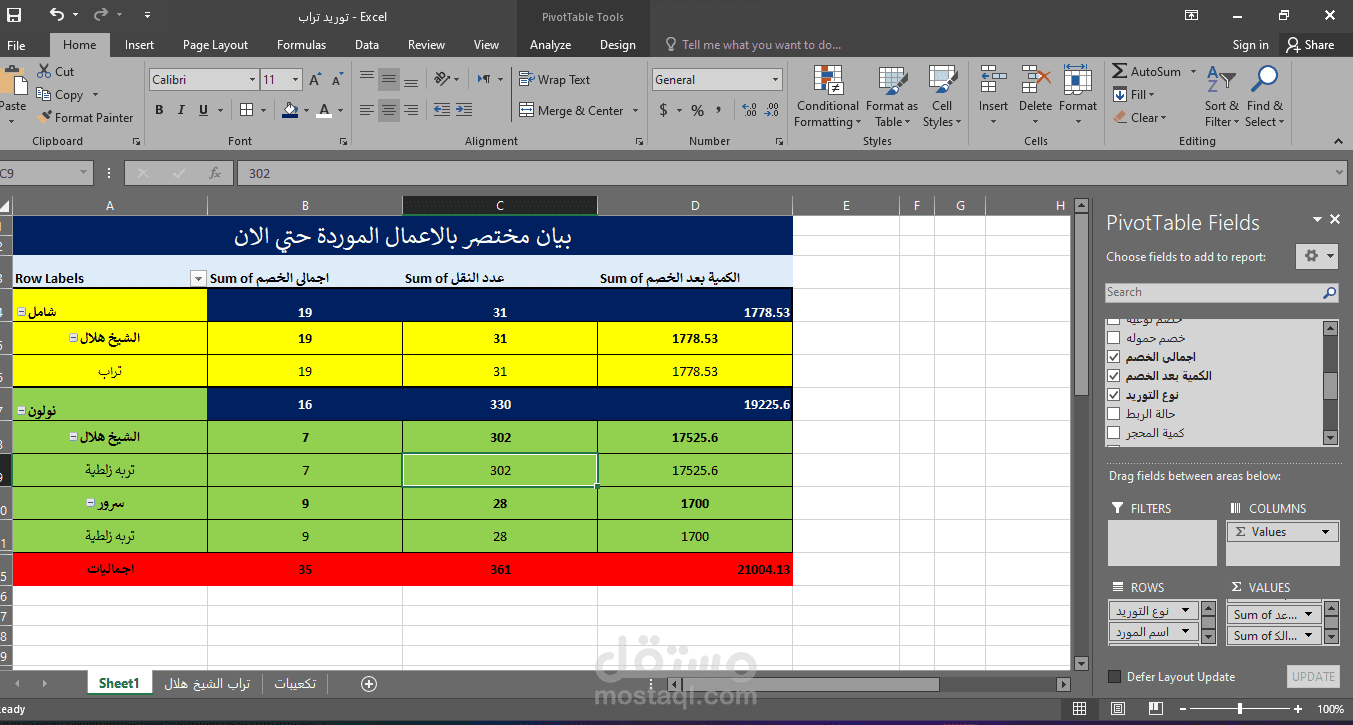Open the Row Labels filter dropdown
This screenshot has height=725, width=1353.
click(197, 279)
